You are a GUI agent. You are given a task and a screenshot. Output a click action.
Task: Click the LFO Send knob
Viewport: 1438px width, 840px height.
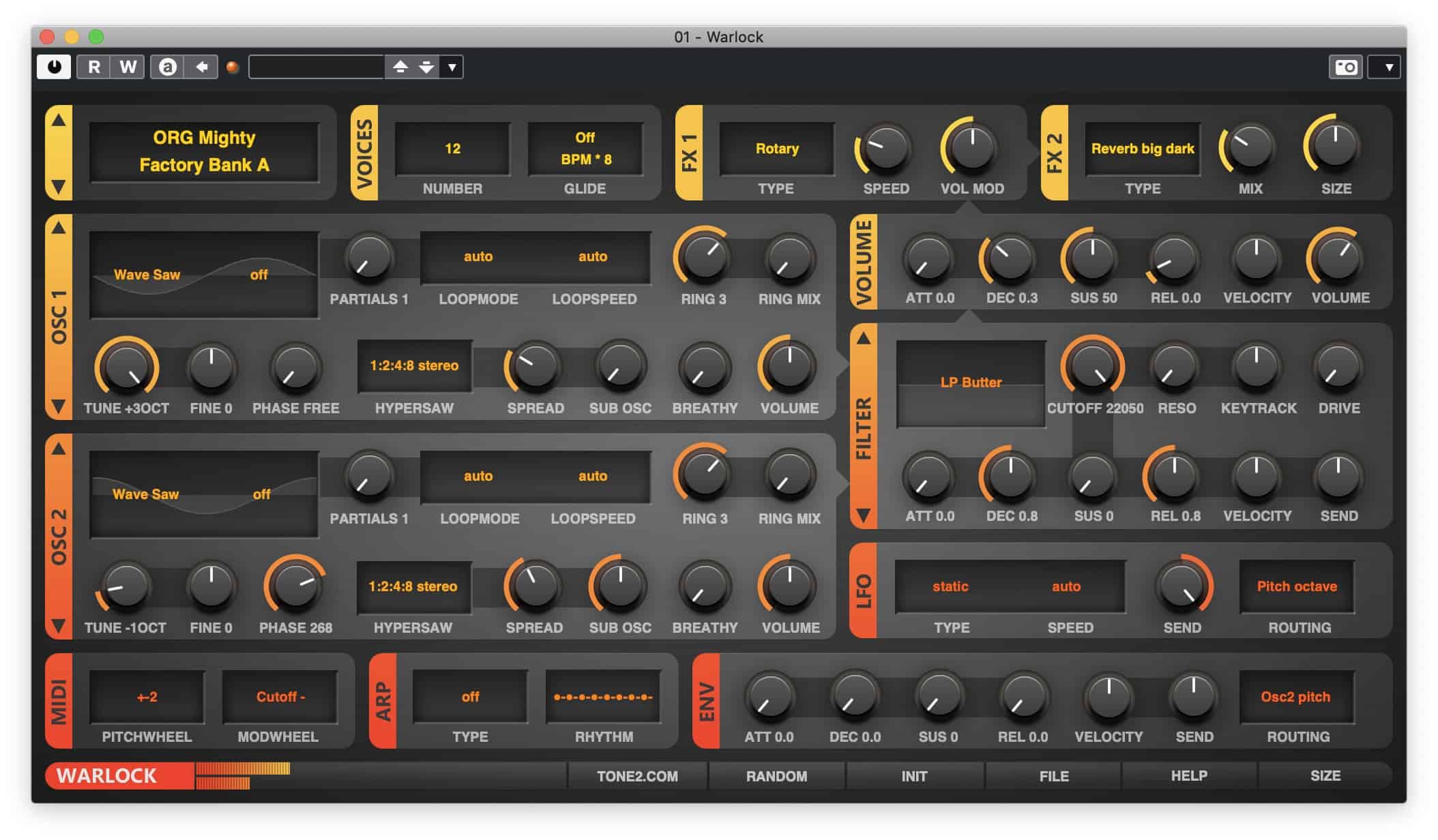[x=1182, y=586]
